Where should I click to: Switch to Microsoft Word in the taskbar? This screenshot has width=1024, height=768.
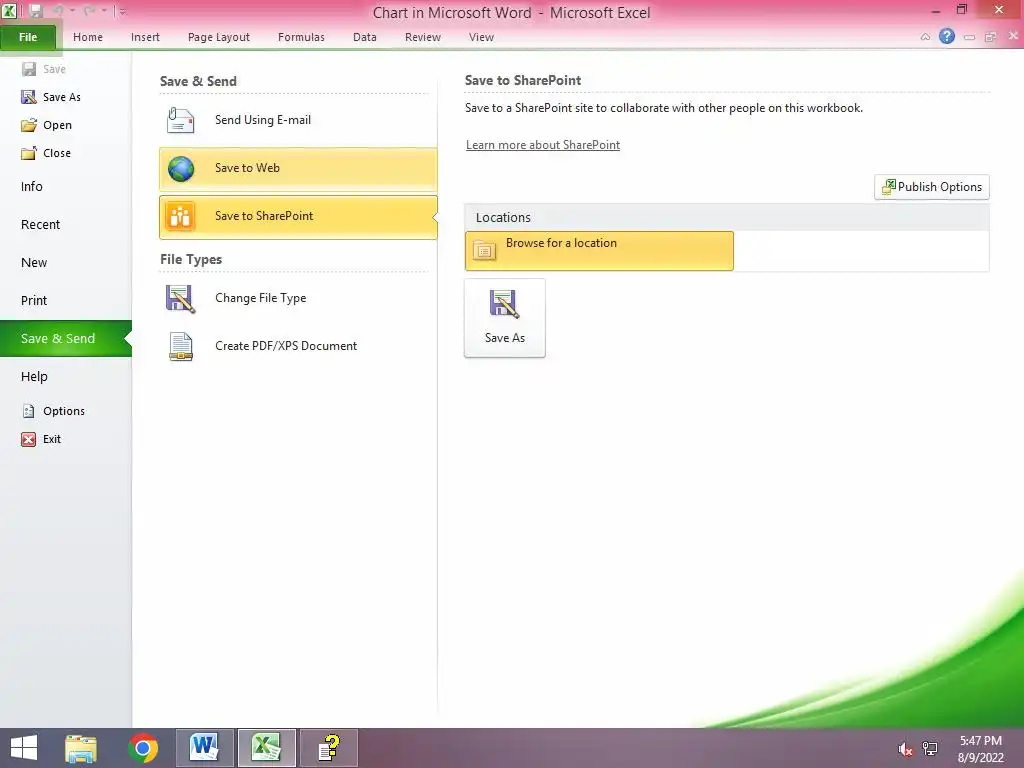[x=204, y=748]
